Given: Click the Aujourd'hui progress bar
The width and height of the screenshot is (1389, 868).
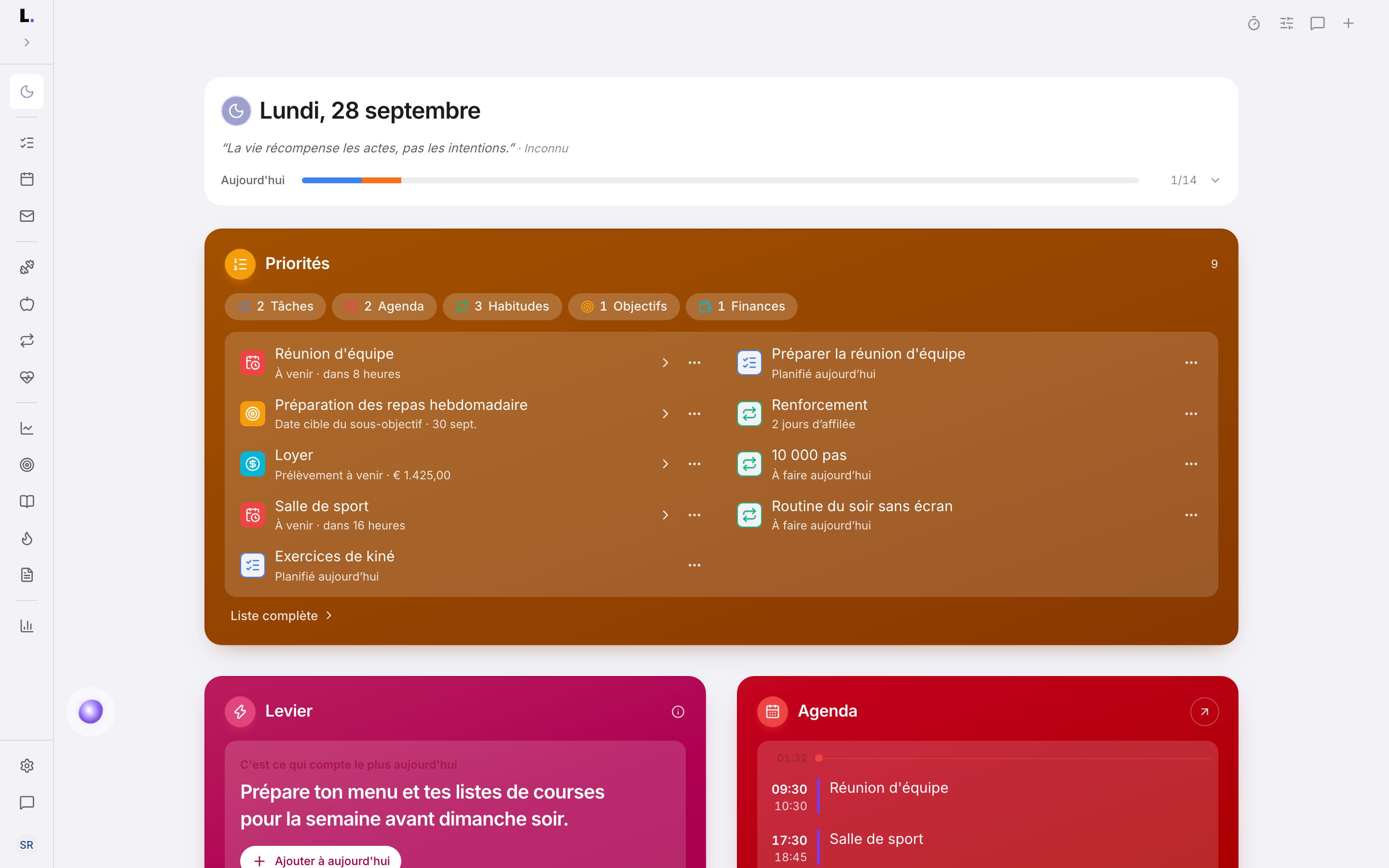Looking at the screenshot, I should pyautogui.click(x=720, y=180).
